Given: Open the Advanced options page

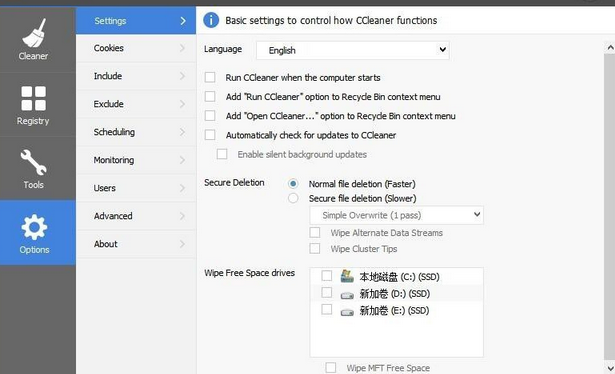Looking at the screenshot, I should 136,216.
